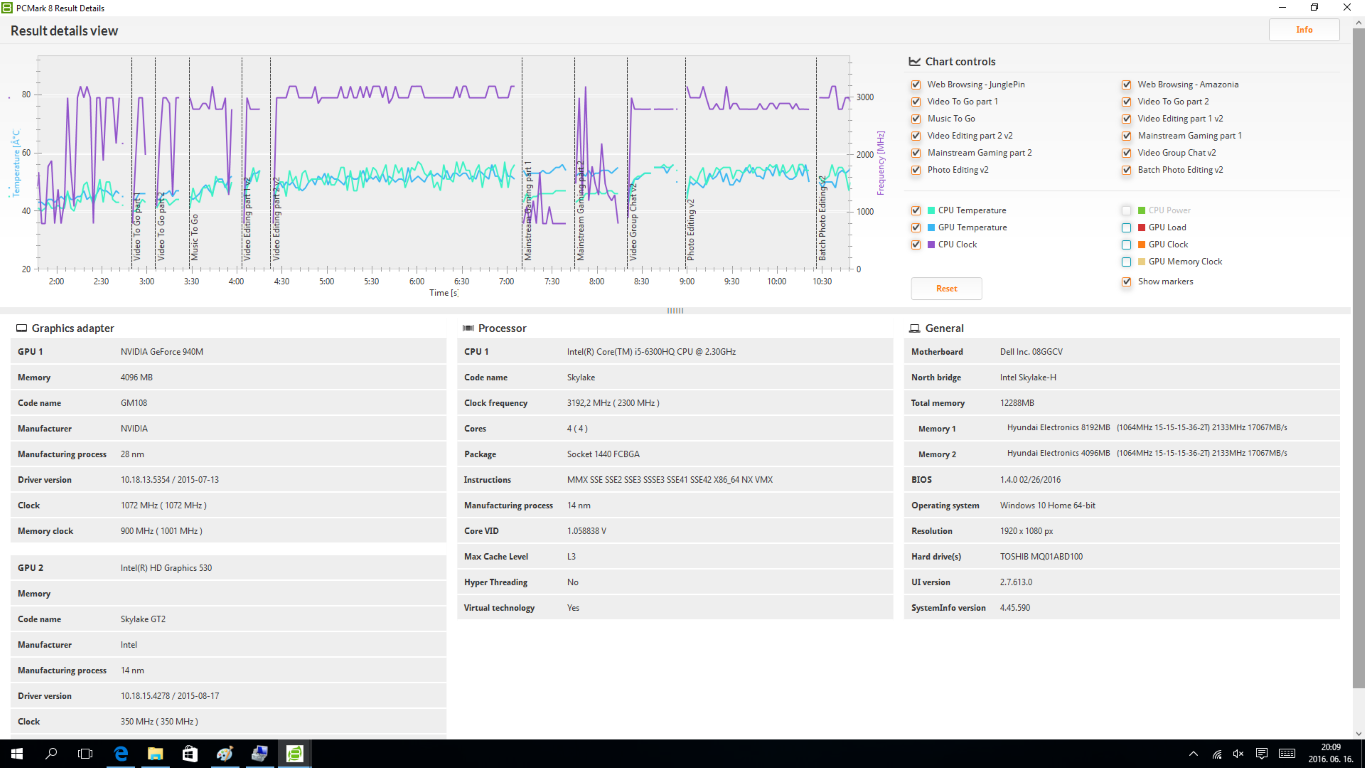Uncheck the Music To Go checkbox

click(916, 119)
